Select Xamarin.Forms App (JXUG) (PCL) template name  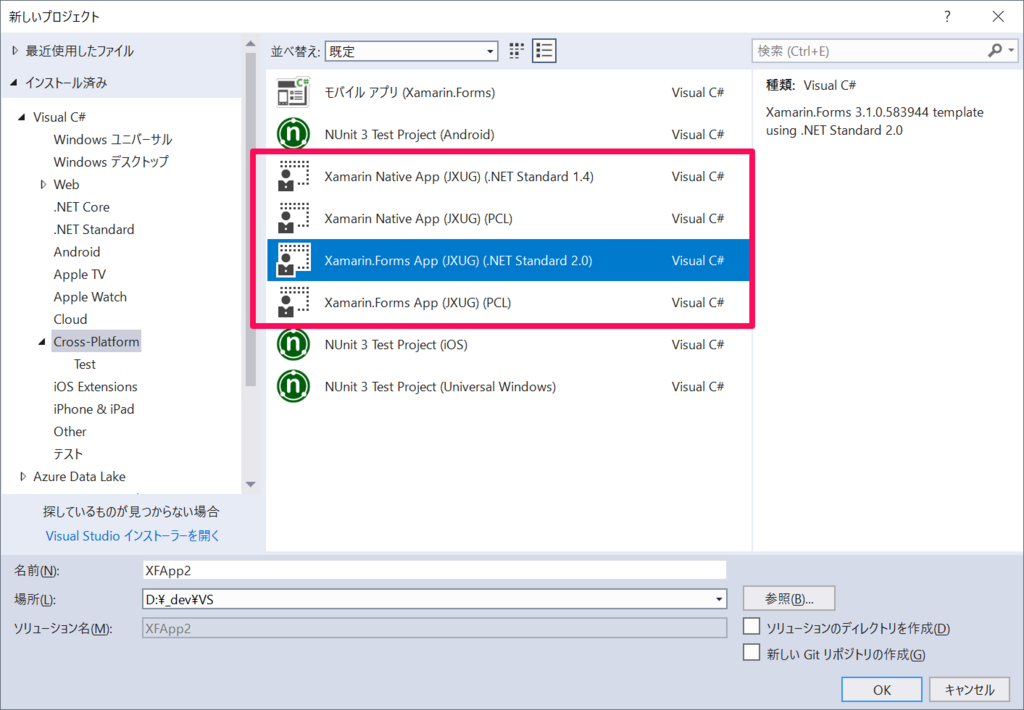[417, 302]
